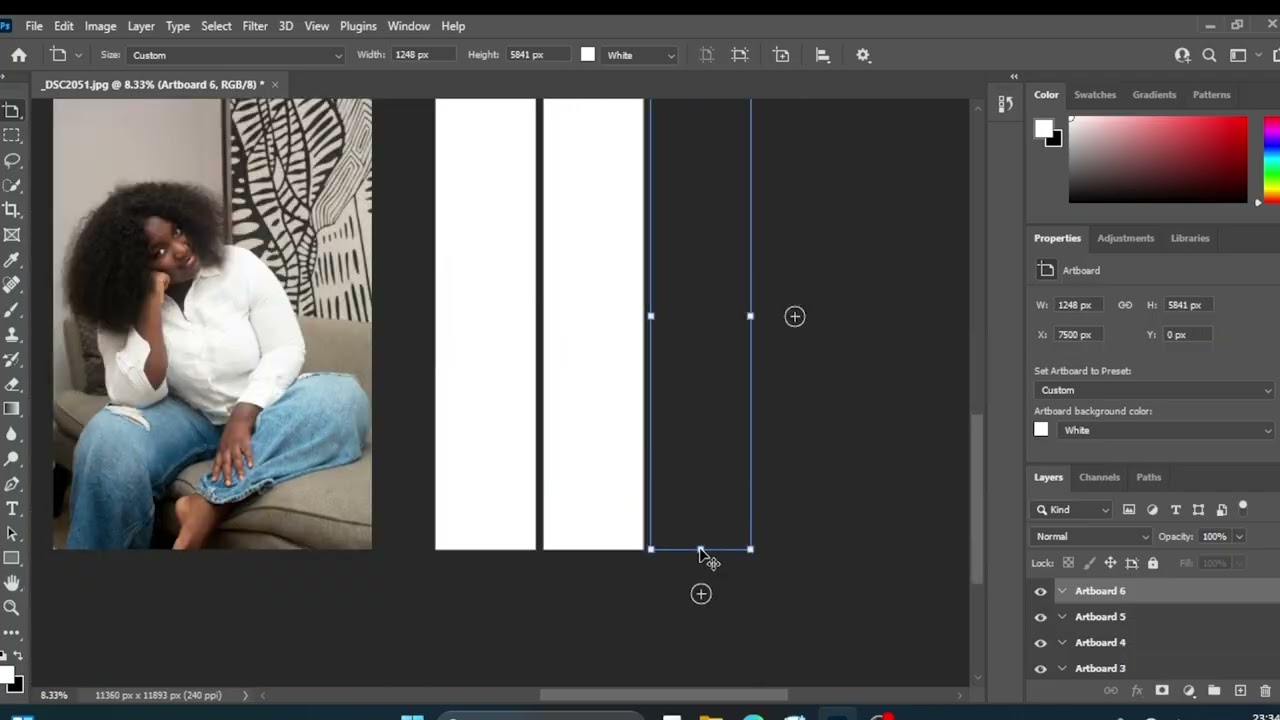Select the Hand tool

(12, 583)
